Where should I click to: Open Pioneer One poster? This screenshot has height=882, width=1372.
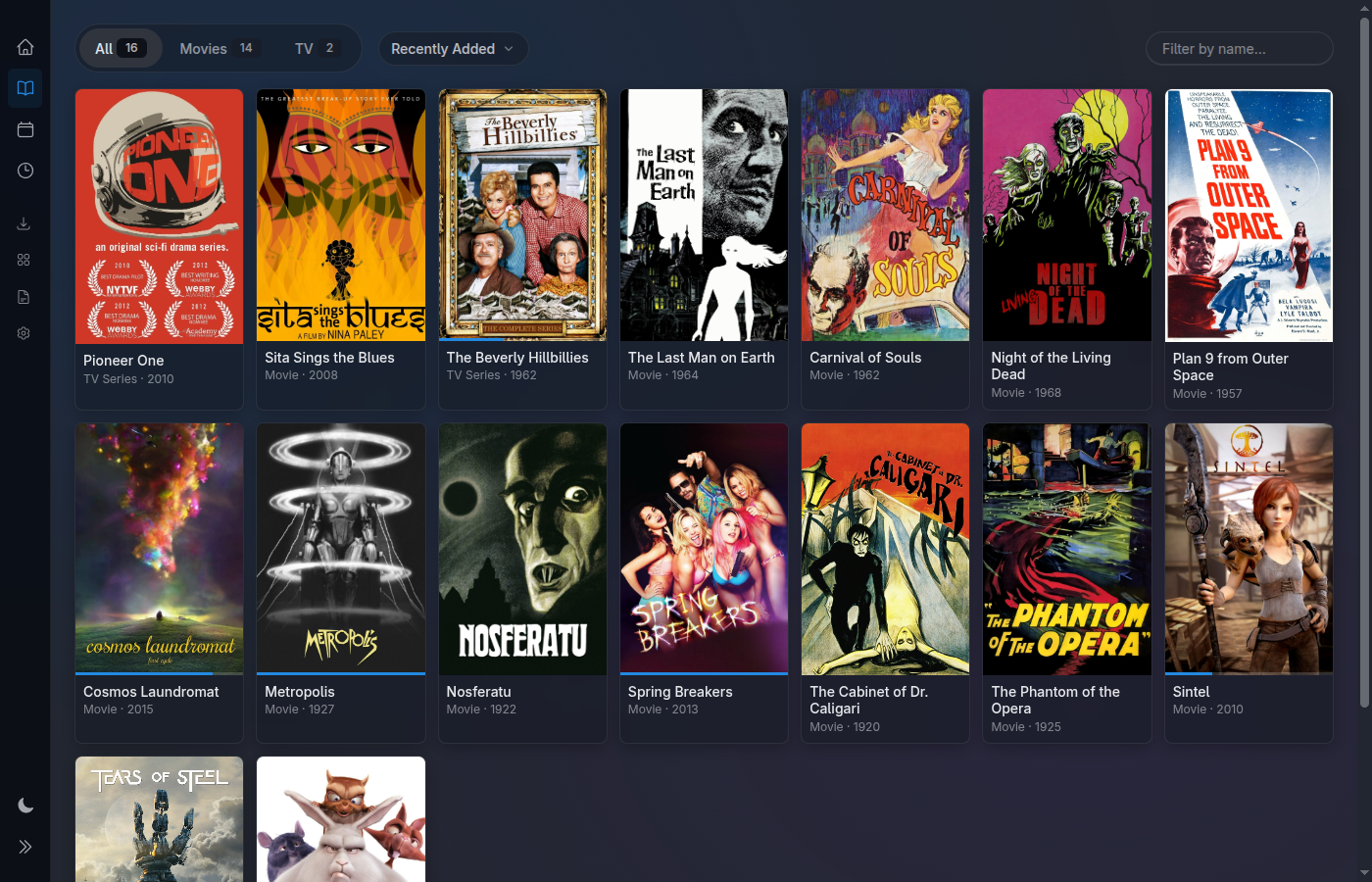tap(159, 217)
